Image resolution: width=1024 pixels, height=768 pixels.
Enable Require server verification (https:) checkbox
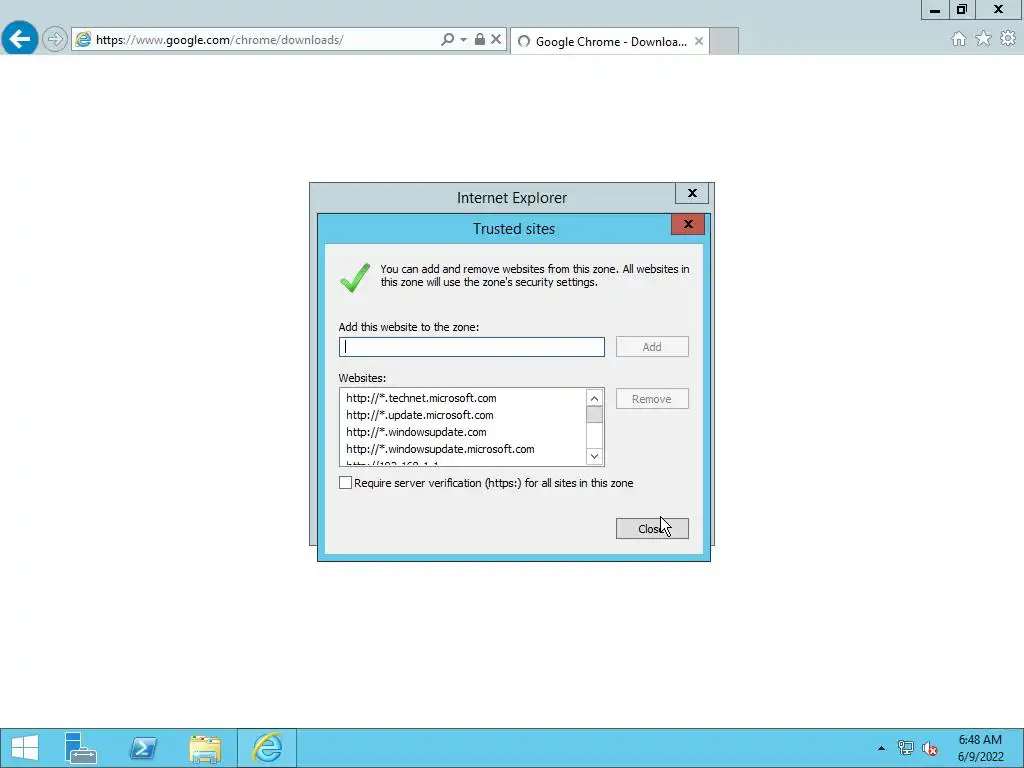point(345,483)
